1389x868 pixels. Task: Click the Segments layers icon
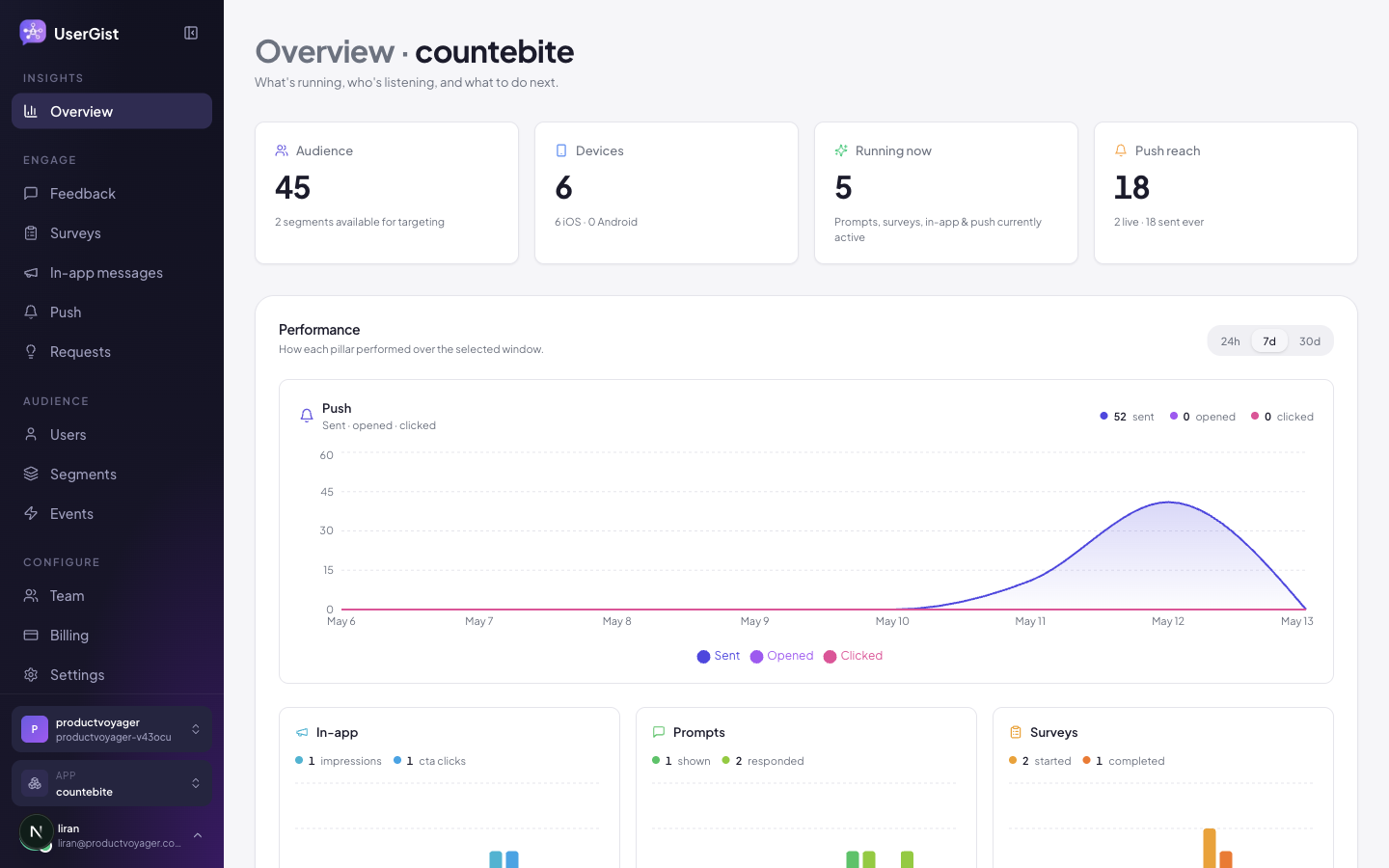pyautogui.click(x=31, y=474)
